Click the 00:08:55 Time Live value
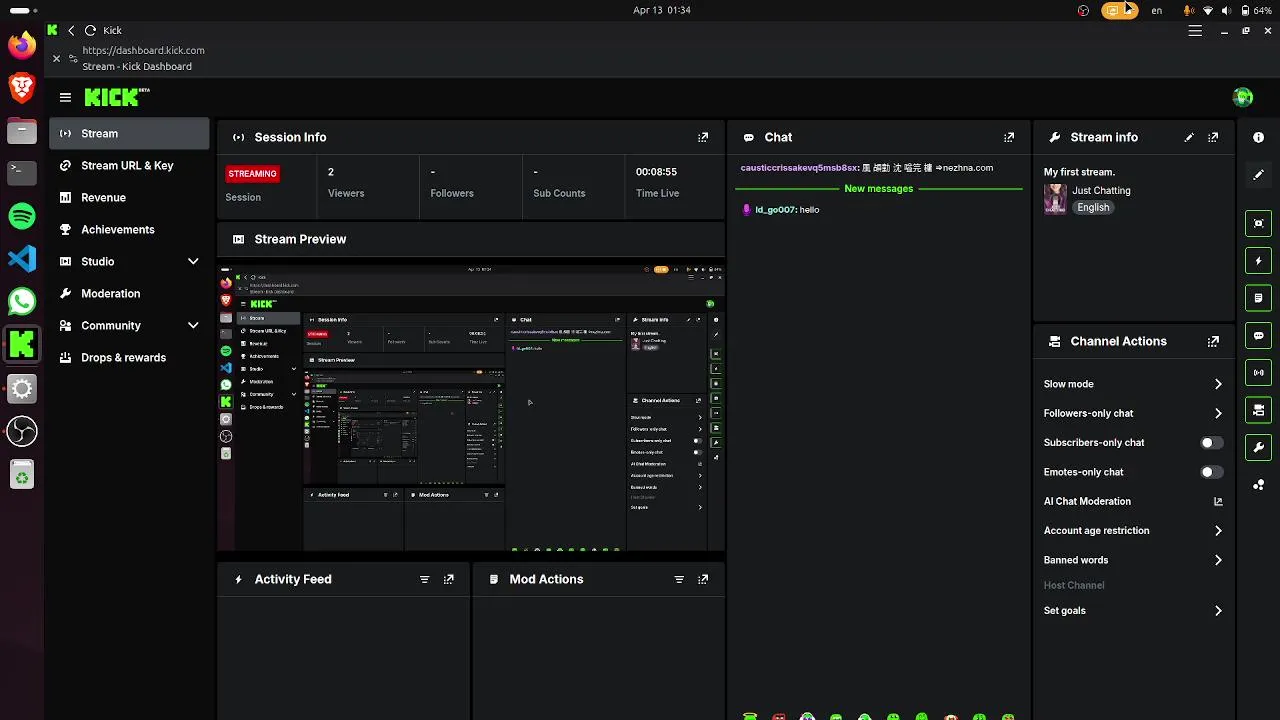The image size is (1280, 720). pyautogui.click(x=656, y=172)
